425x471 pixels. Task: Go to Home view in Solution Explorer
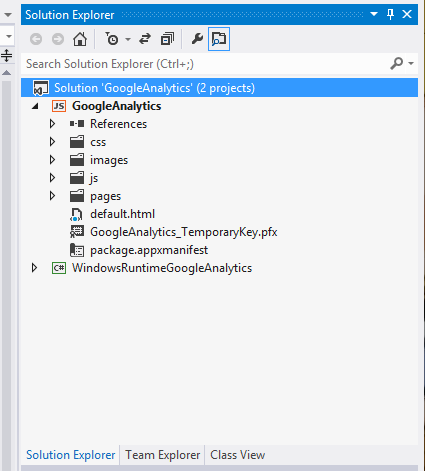tap(80, 39)
